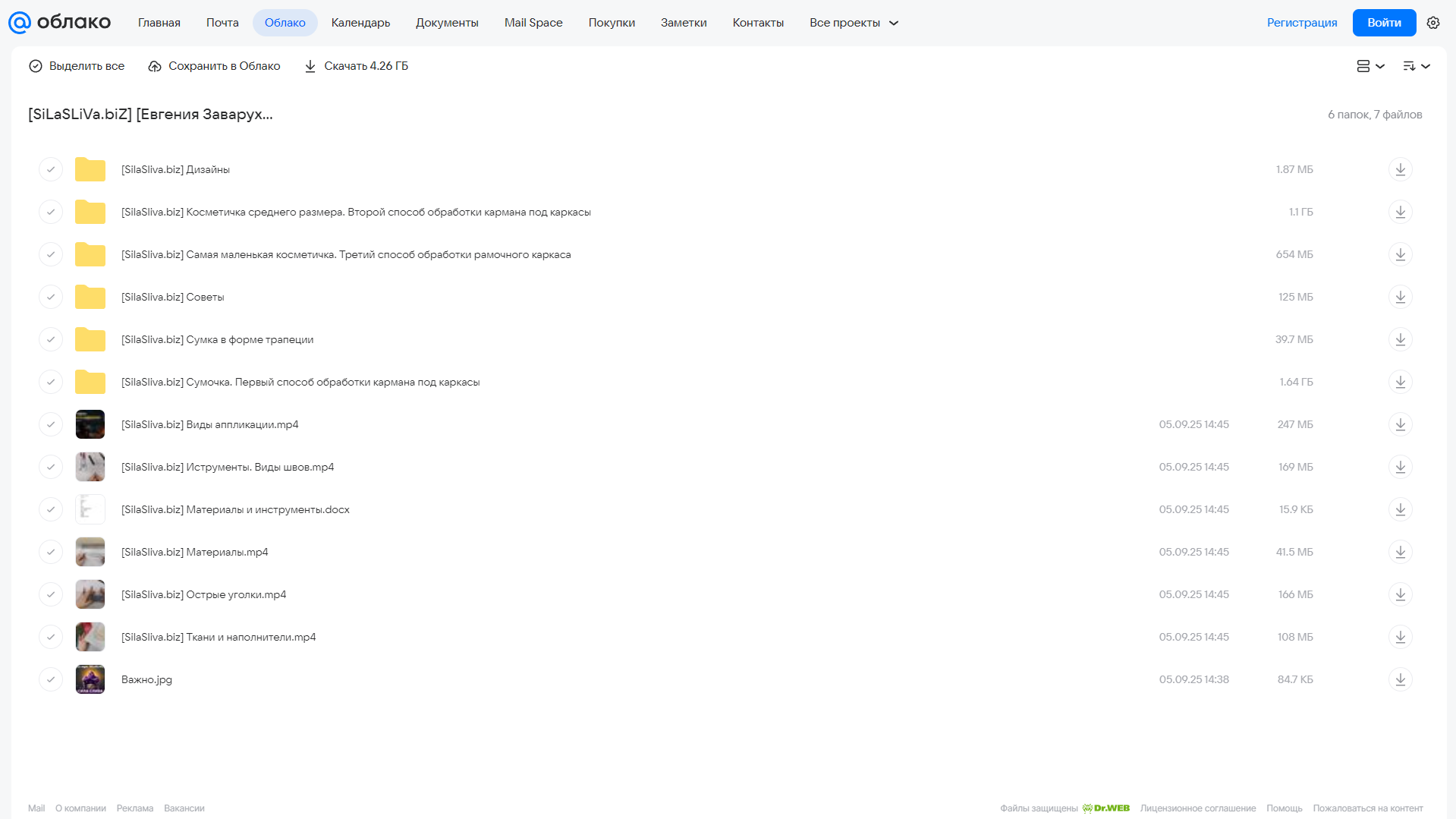Download Острые уголки.mp4 with arrow icon

[1400, 594]
